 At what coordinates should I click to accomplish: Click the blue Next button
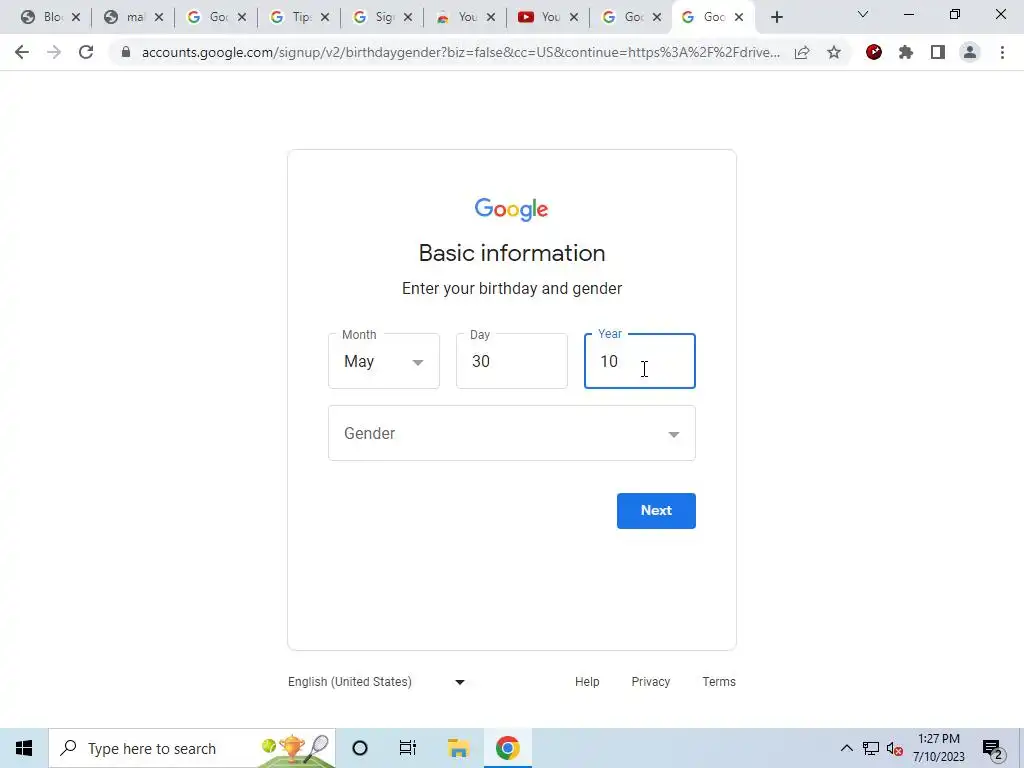click(656, 511)
